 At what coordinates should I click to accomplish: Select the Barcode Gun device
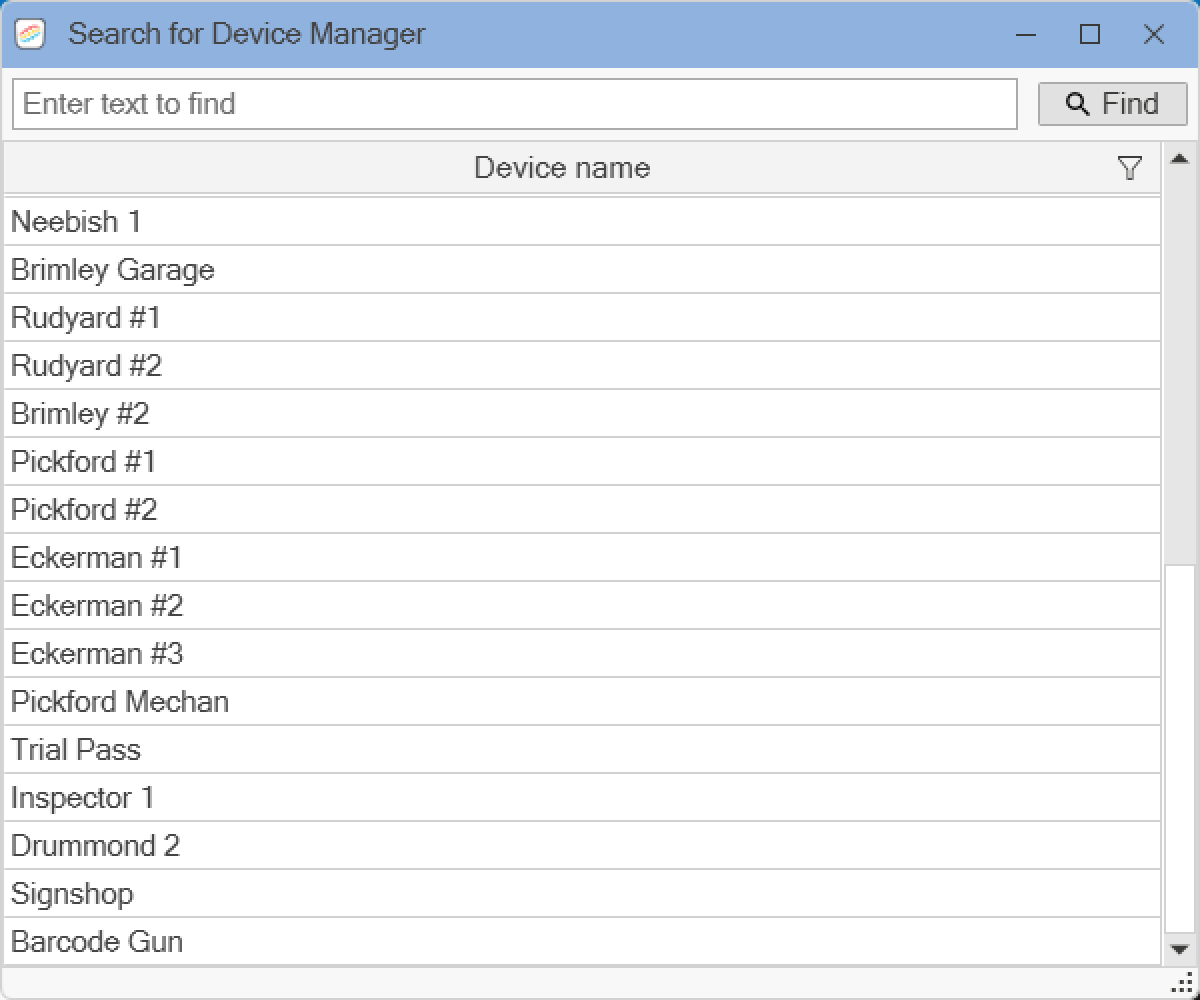pyautogui.click(x=582, y=942)
